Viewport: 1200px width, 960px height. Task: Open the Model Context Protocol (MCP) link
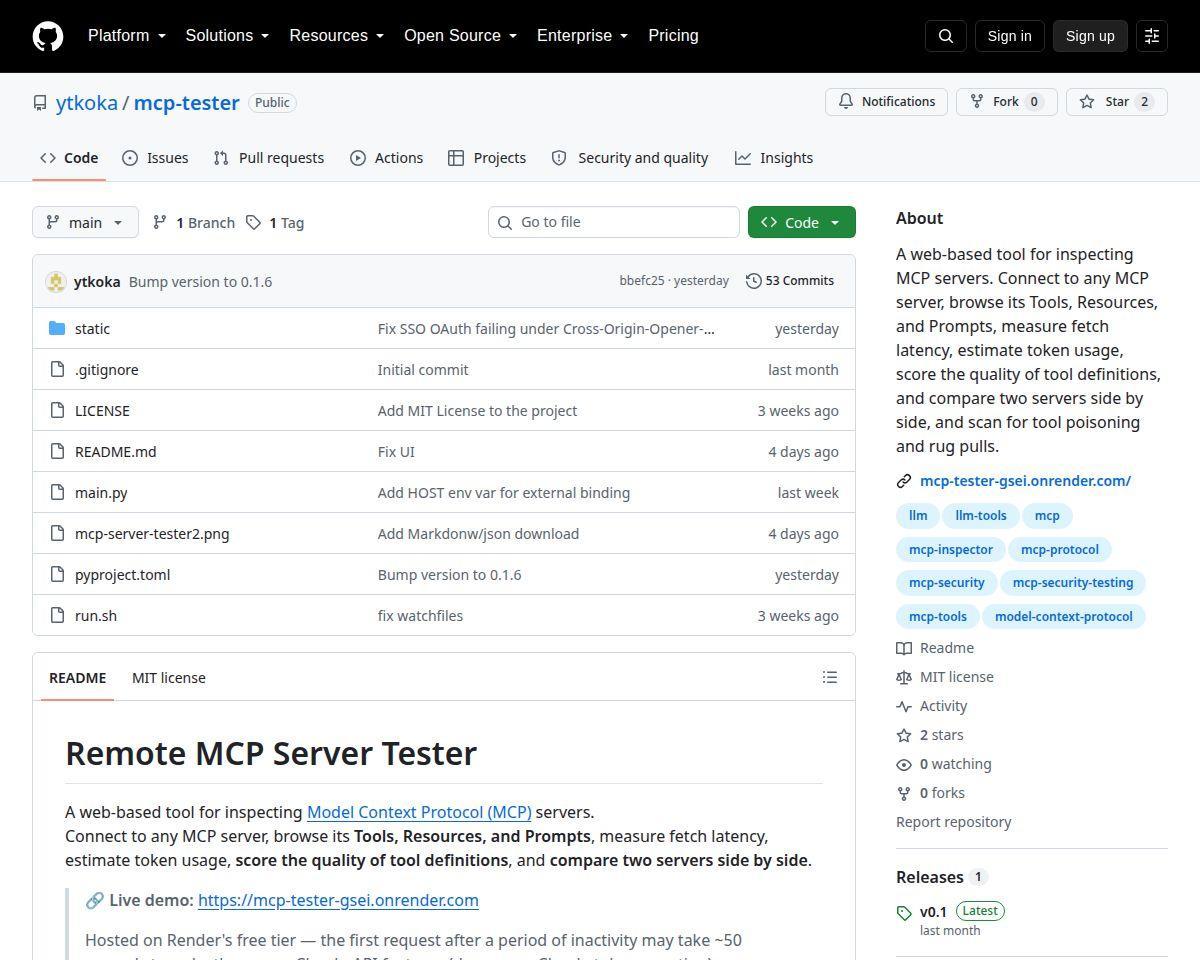tap(419, 813)
